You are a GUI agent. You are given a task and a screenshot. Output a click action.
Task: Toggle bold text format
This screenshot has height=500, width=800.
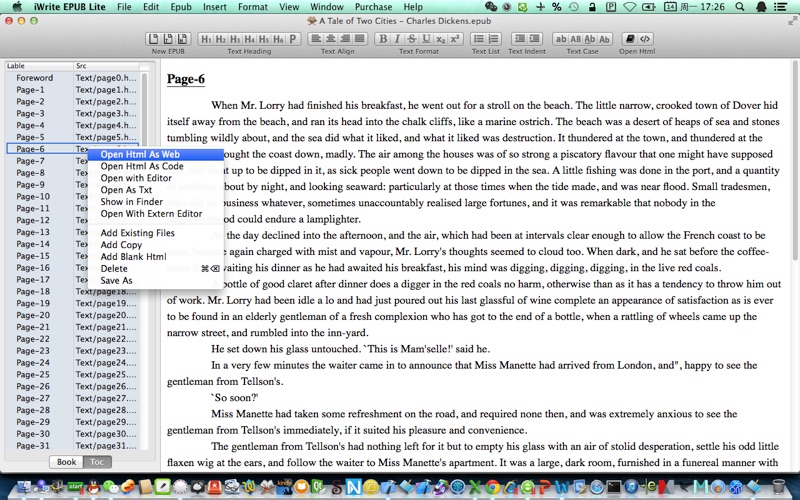click(x=383, y=39)
